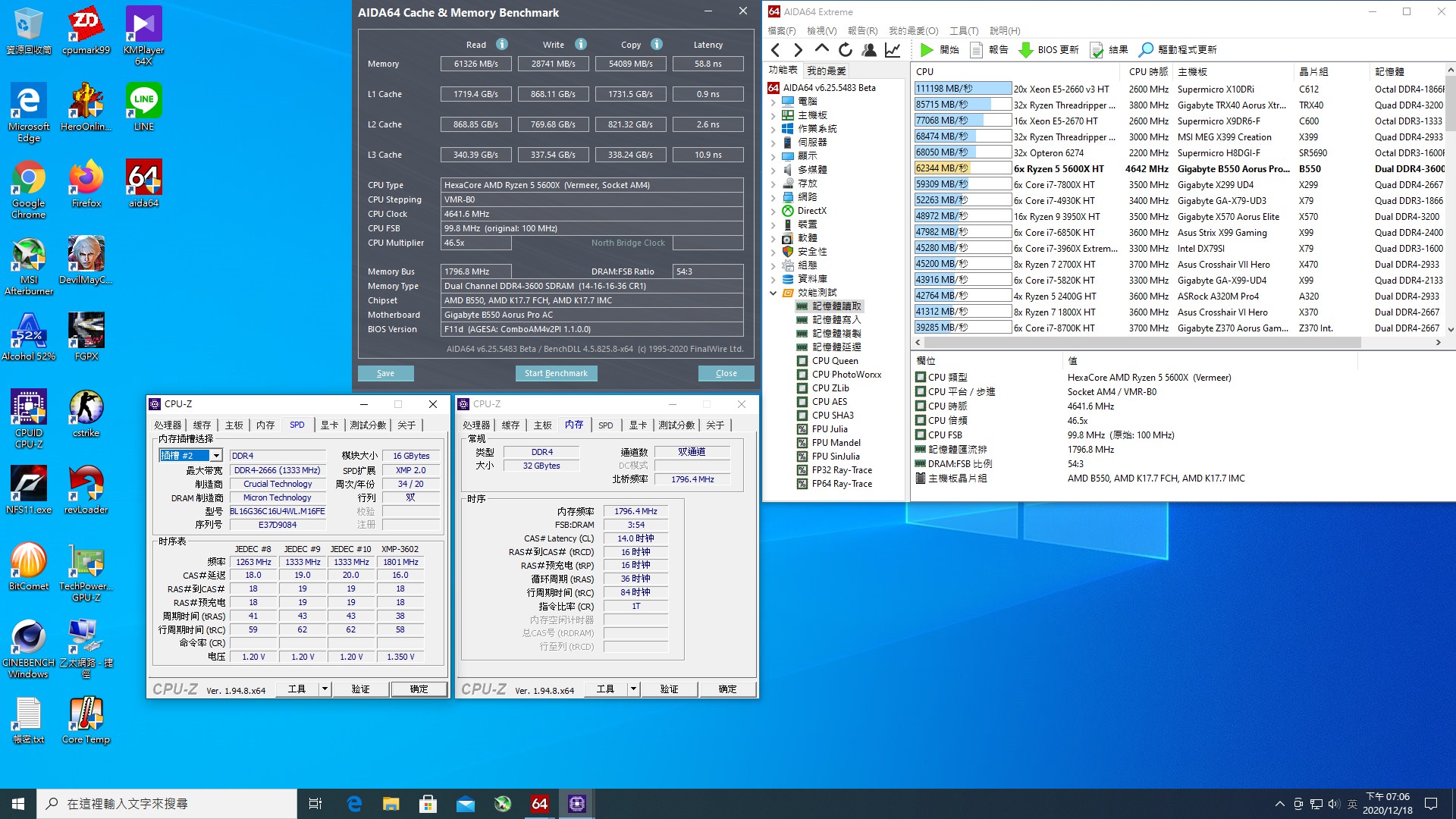Viewport: 1456px width, 819px height.
Task: Switch to 我的最愛 tab in AIDA64
Action: pos(826,71)
